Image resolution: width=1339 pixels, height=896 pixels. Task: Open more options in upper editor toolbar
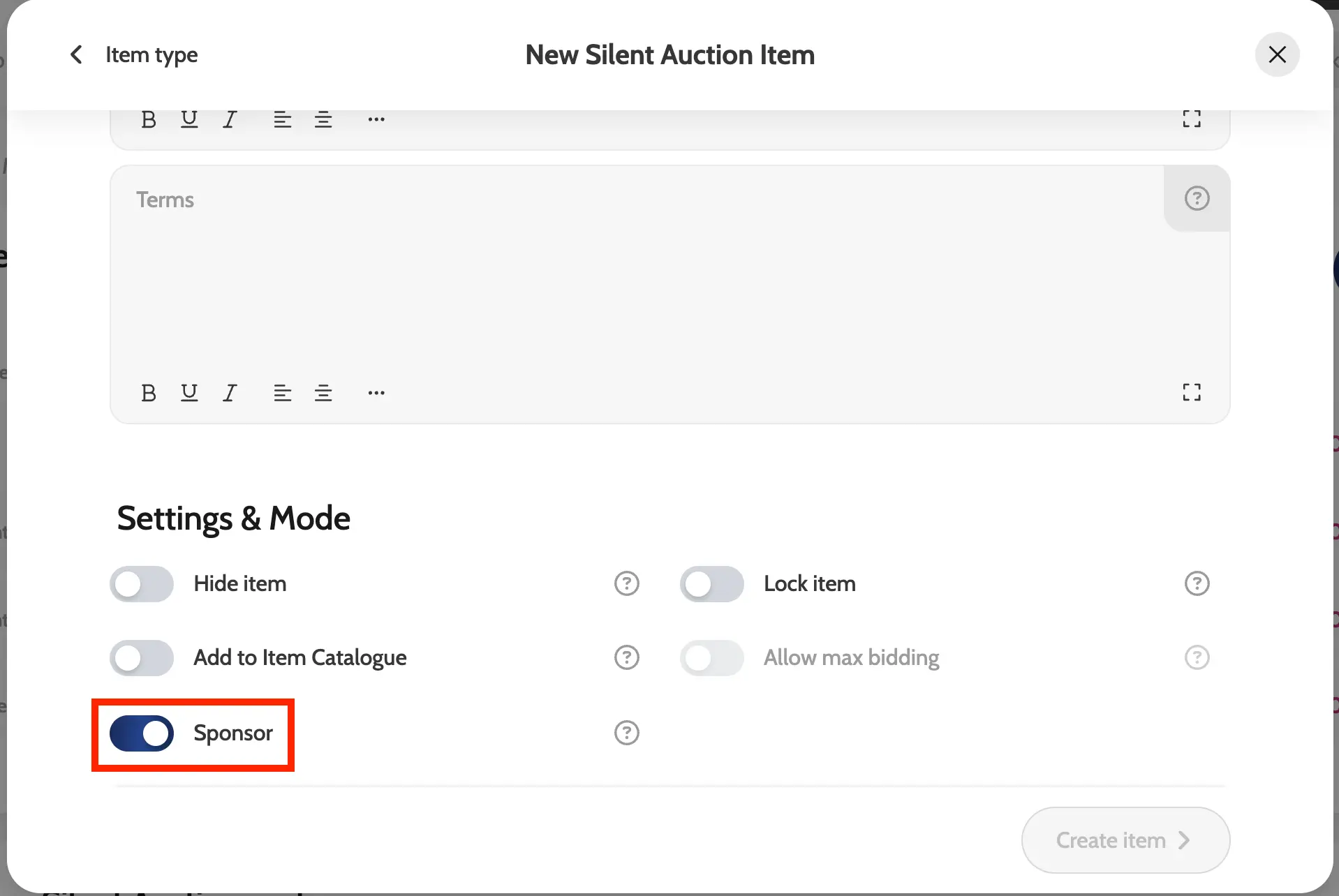coord(376,119)
